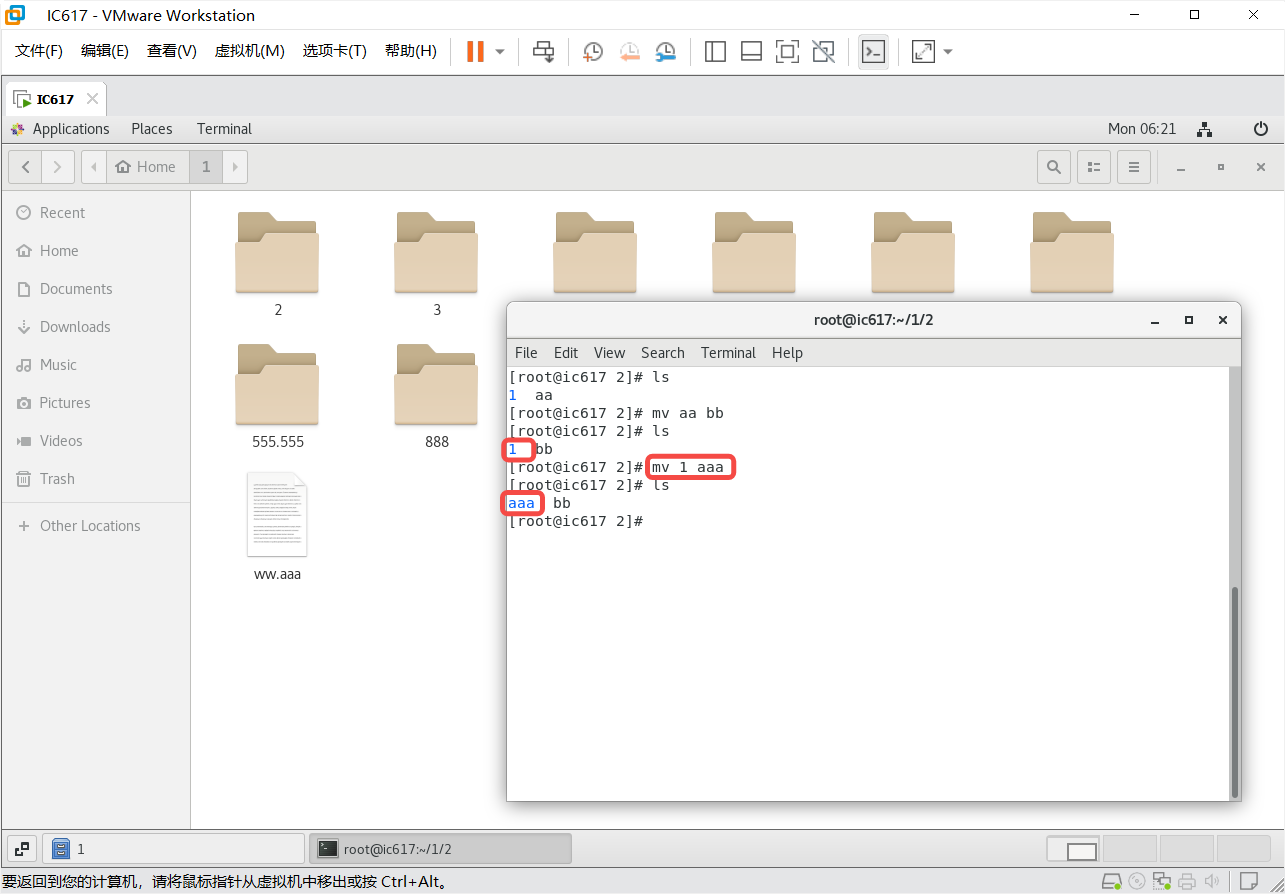Open the snapshot manager
The height and width of the screenshot is (894, 1285).
click(x=665, y=51)
